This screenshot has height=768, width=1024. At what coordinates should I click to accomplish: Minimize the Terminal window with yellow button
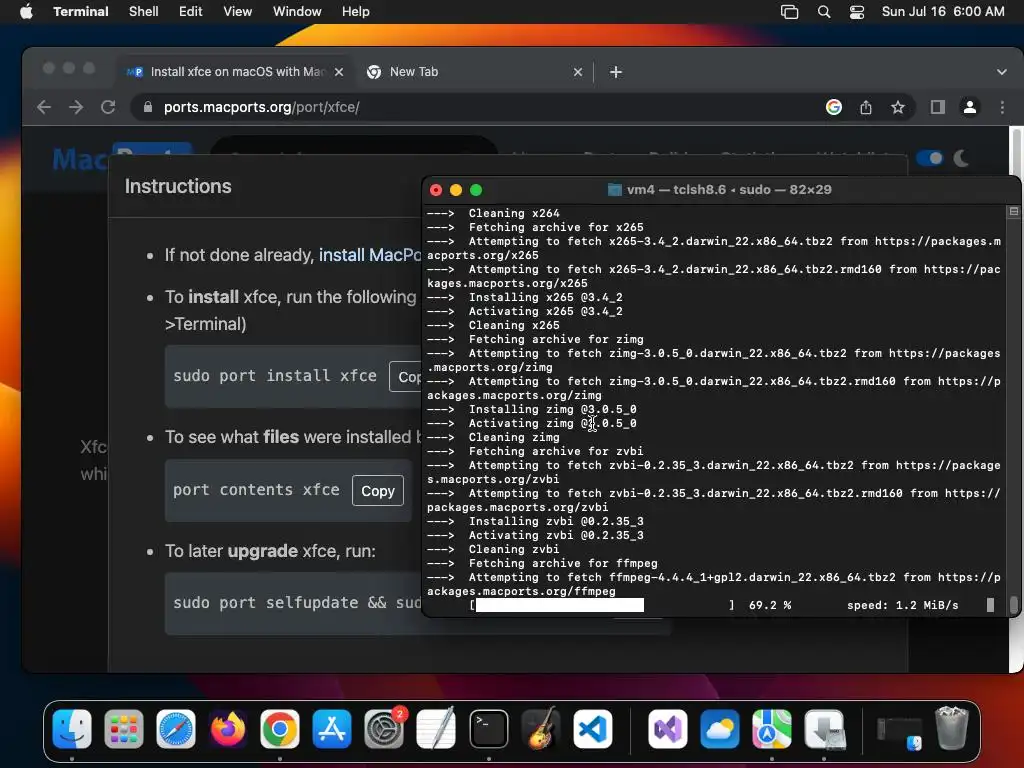click(456, 190)
